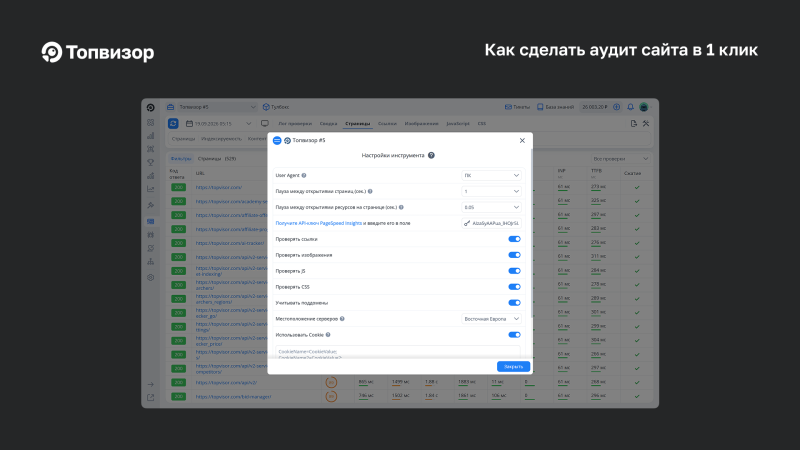Open the bar chart icon in sidebar
800x450 pixels.
(x=151, y=136)
